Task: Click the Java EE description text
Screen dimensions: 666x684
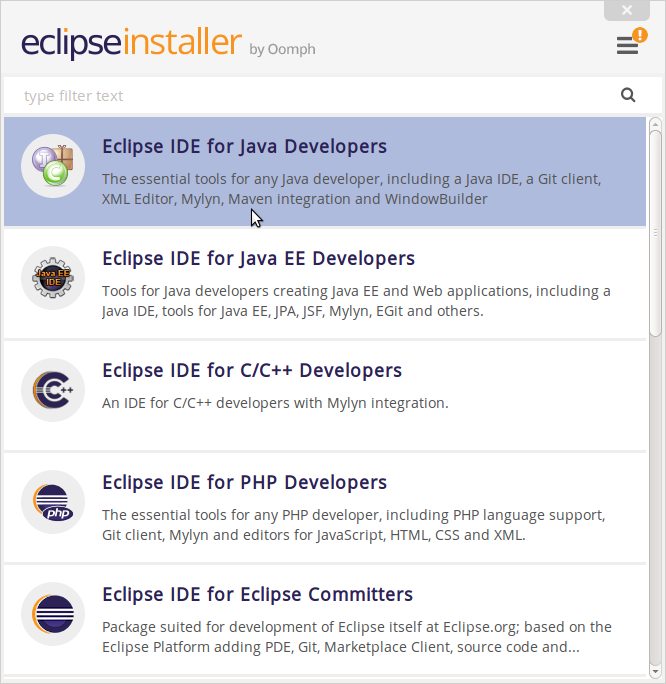Action: coord(356,301)
